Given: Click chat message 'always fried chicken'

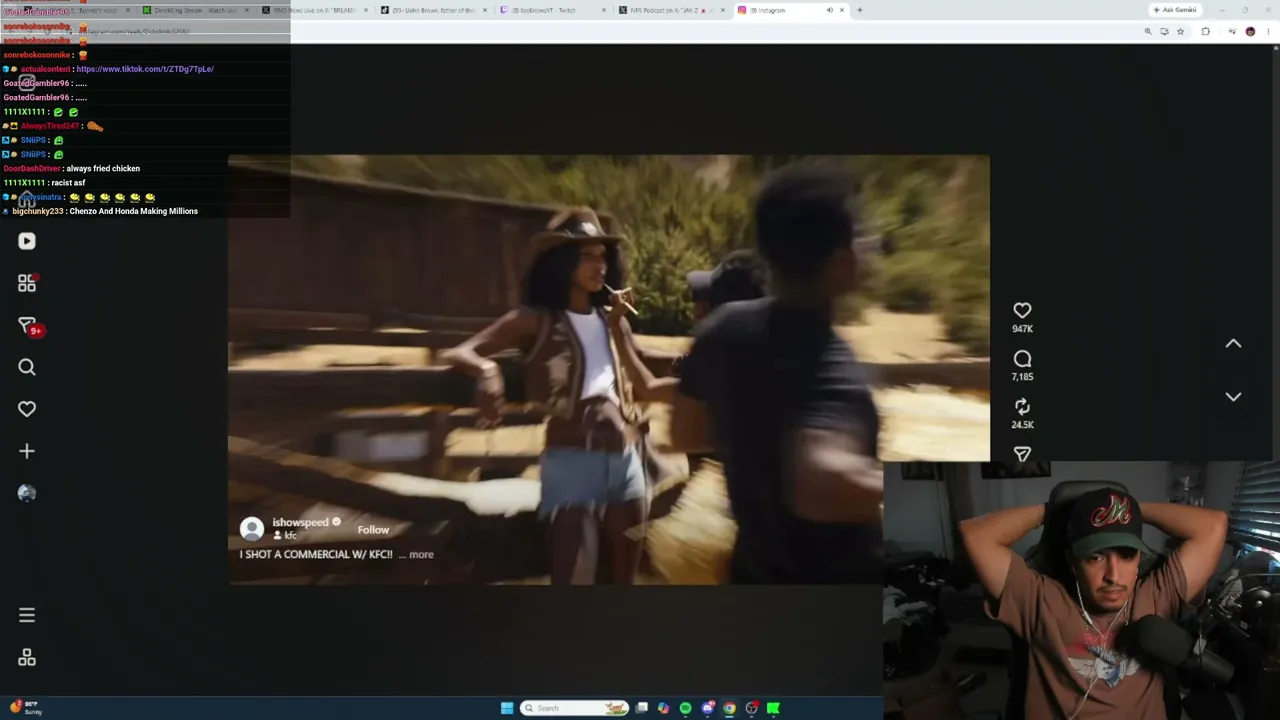Looking at the screenshot, I should pyautogui.click(x=103, y=169).
